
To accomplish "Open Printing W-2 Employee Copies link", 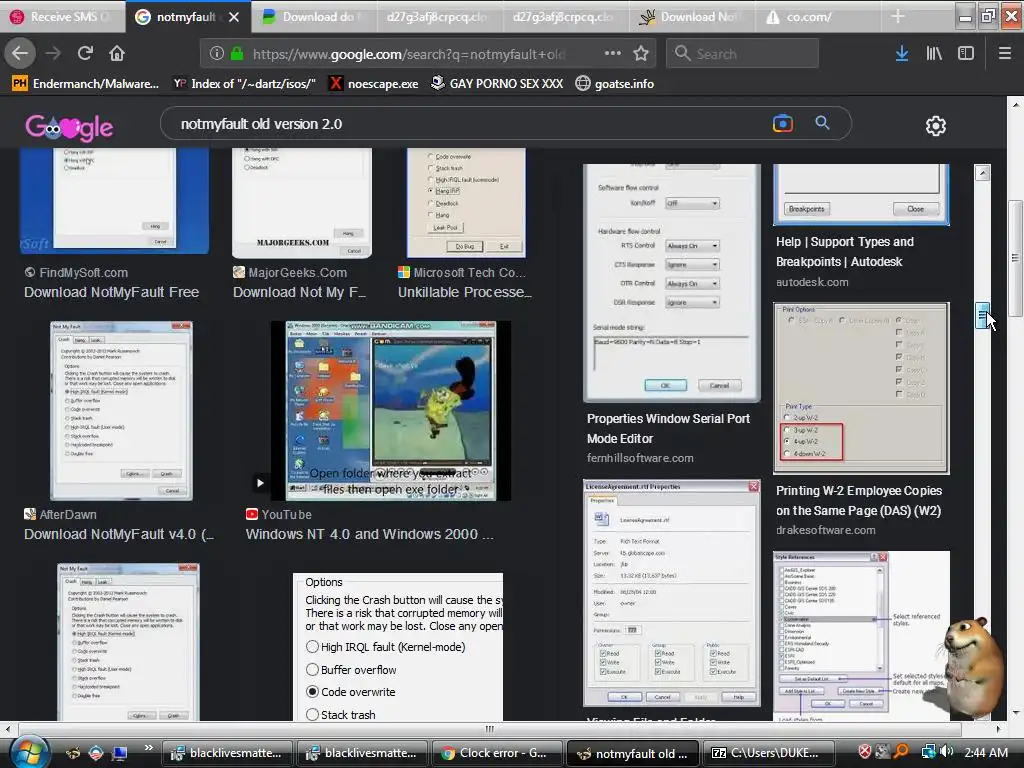I will pos(859,501).
